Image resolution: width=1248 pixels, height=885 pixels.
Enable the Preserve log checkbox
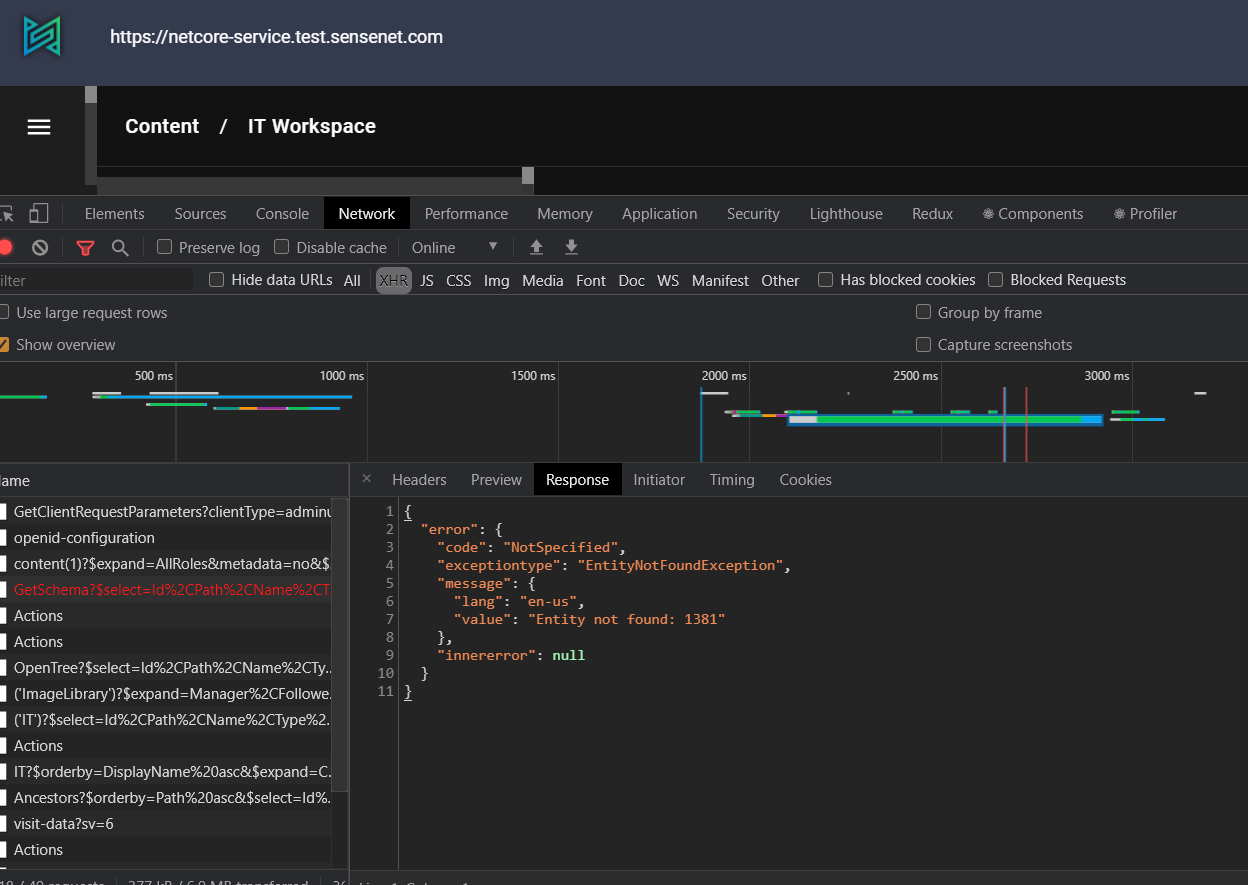(x=165, y=247)
